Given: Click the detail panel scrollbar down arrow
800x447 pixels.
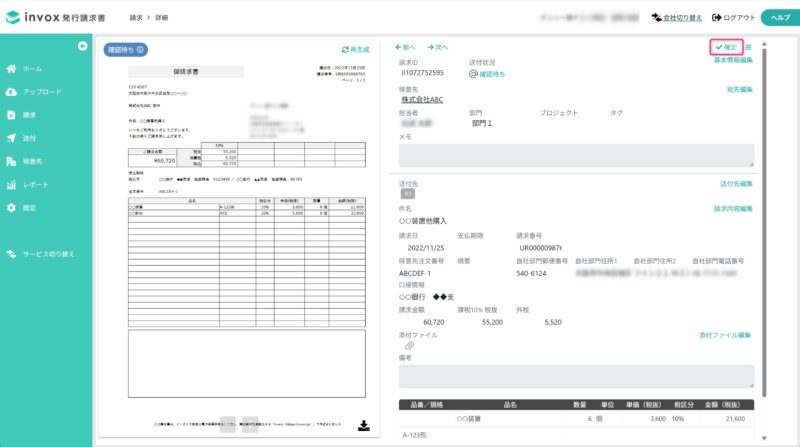Looking at the screenshot, I should pos(764,438).
